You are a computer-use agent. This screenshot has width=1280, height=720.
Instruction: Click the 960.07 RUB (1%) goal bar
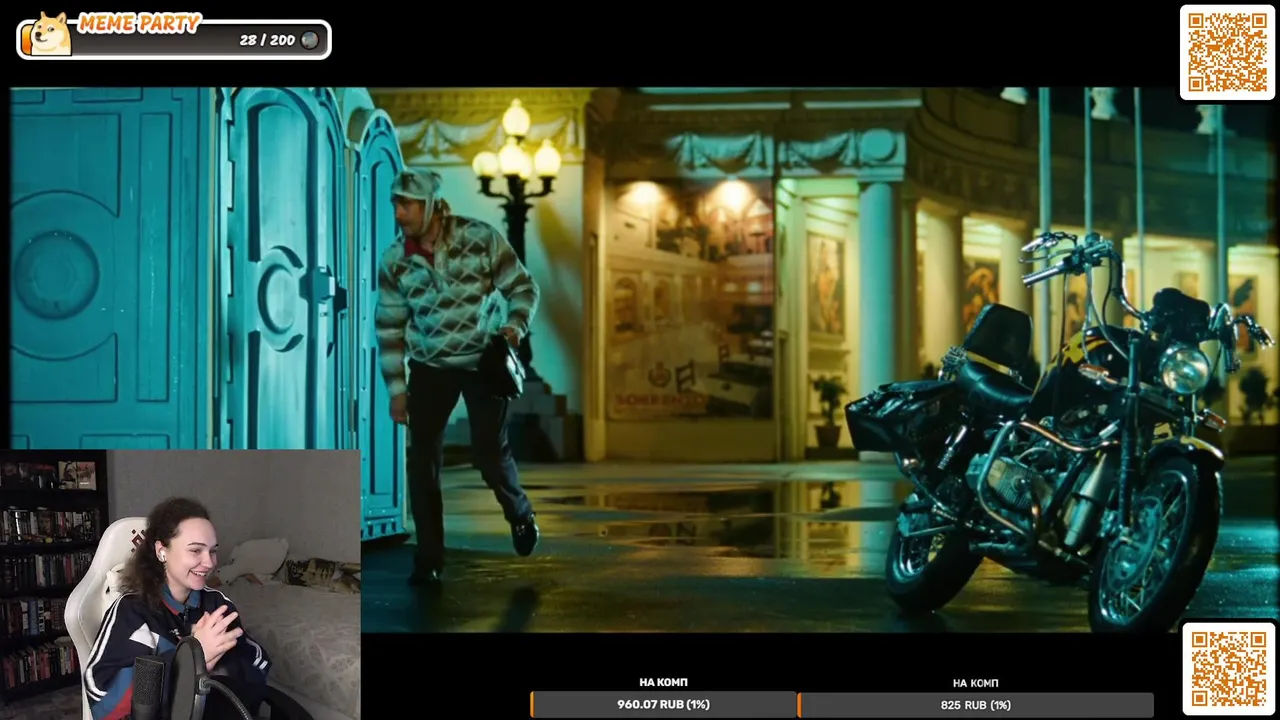pos(663,704)
